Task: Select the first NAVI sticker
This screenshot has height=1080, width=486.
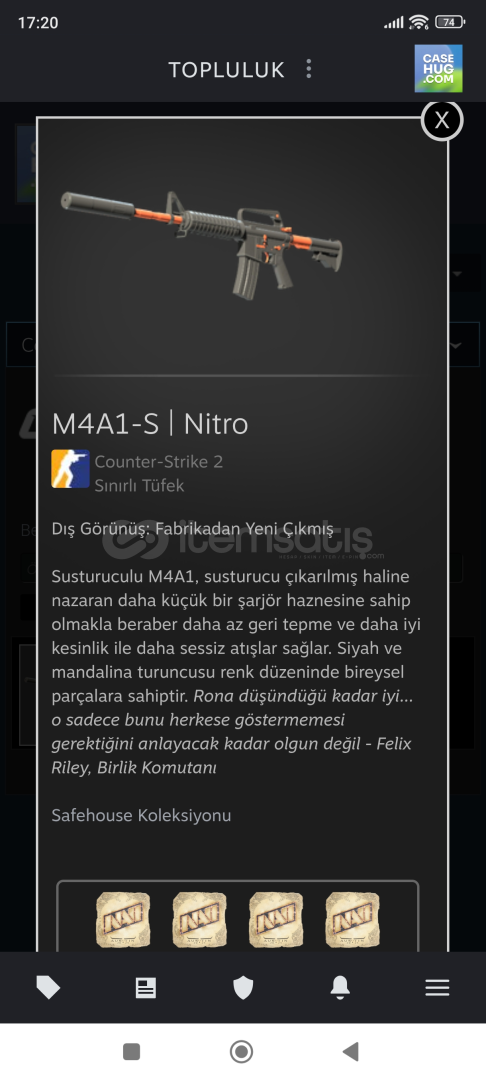Action: (123, 919)
